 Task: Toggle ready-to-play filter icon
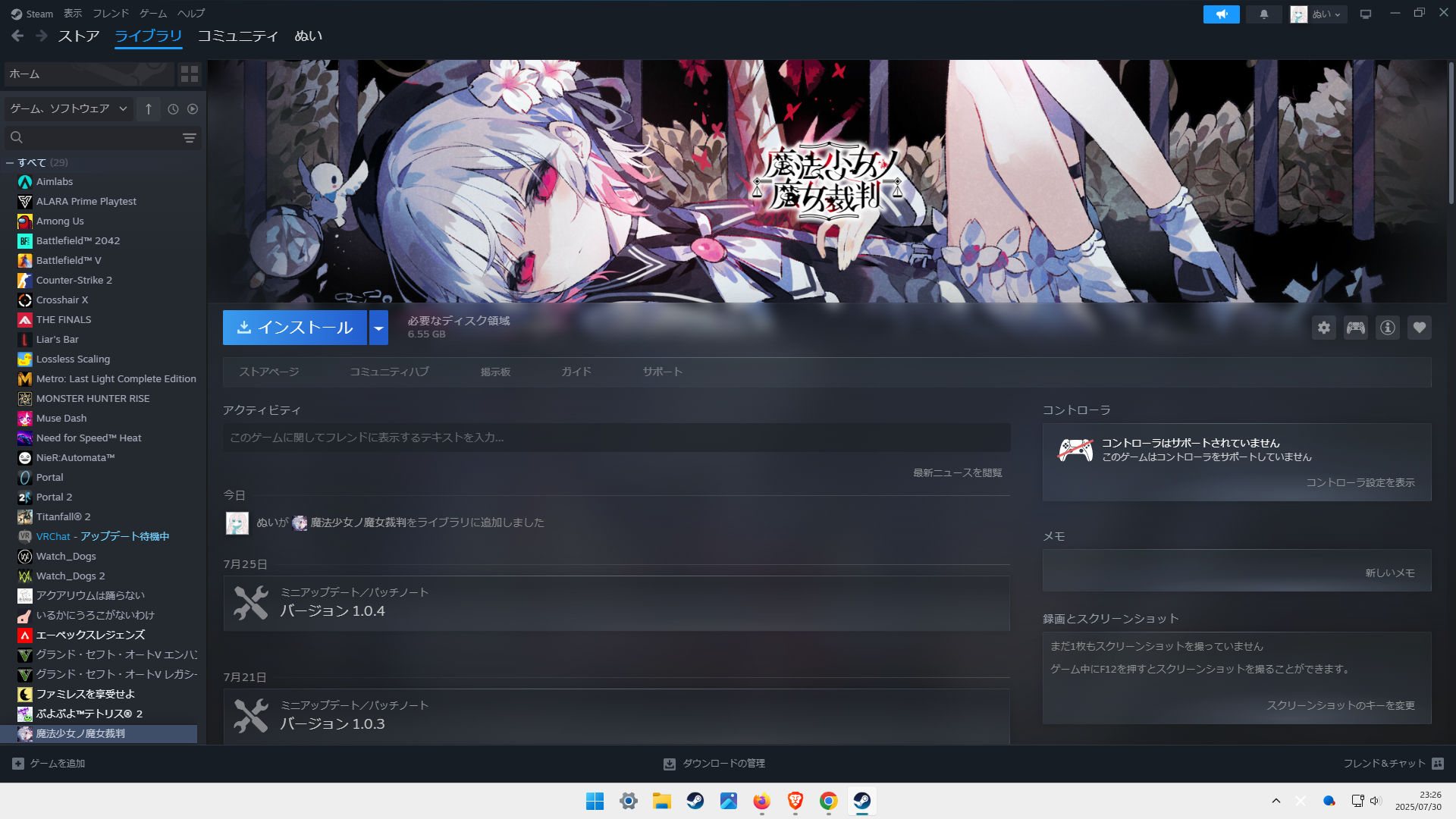[x=193, y=109]
